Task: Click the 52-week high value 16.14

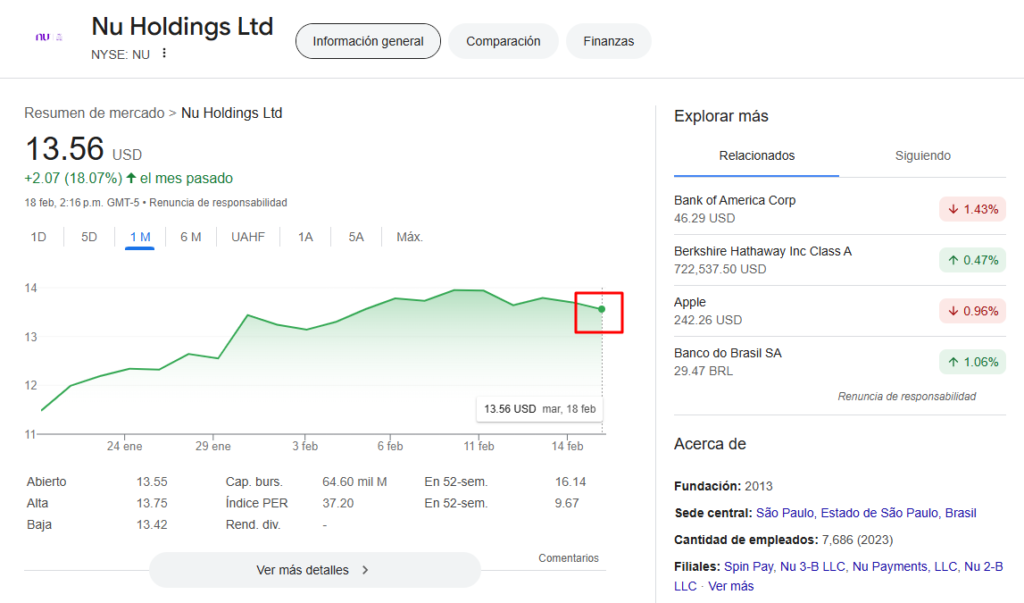Action: pos(570,482)
